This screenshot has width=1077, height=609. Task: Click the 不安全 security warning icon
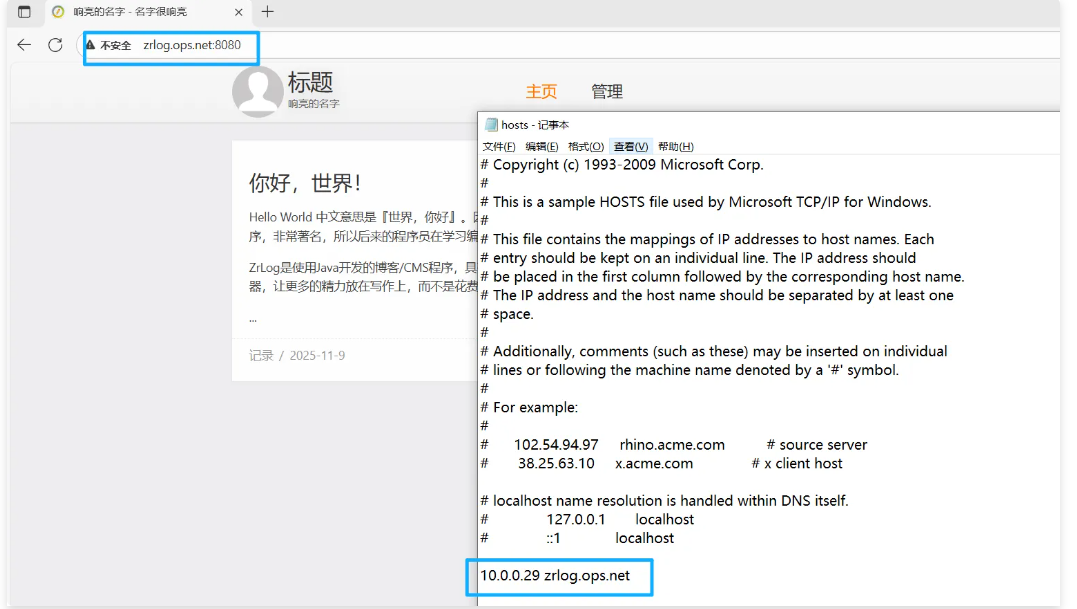tap(91, 45)
